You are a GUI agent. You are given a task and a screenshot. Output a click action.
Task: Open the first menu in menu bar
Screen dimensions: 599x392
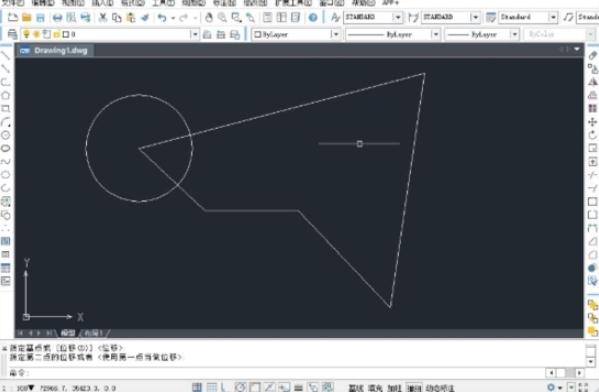click(x=13, y=3)
